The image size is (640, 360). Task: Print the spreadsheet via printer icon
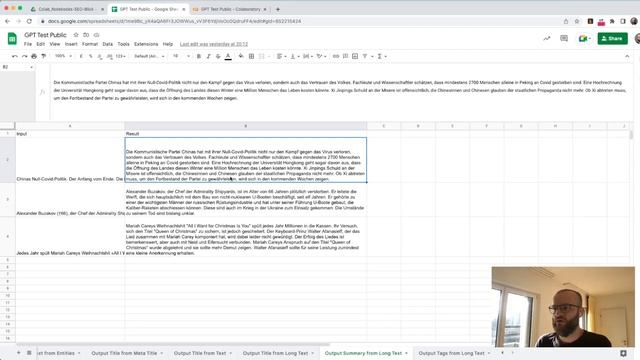(x=34, y=56)
